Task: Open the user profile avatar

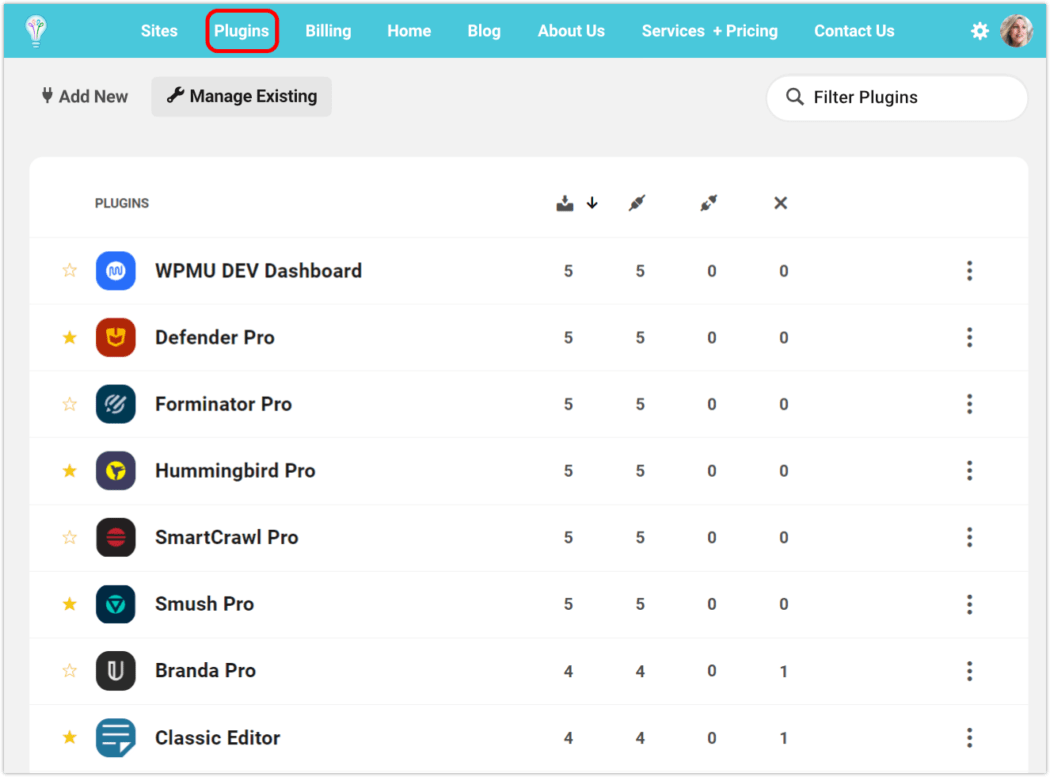Action: pos(1016,31)
